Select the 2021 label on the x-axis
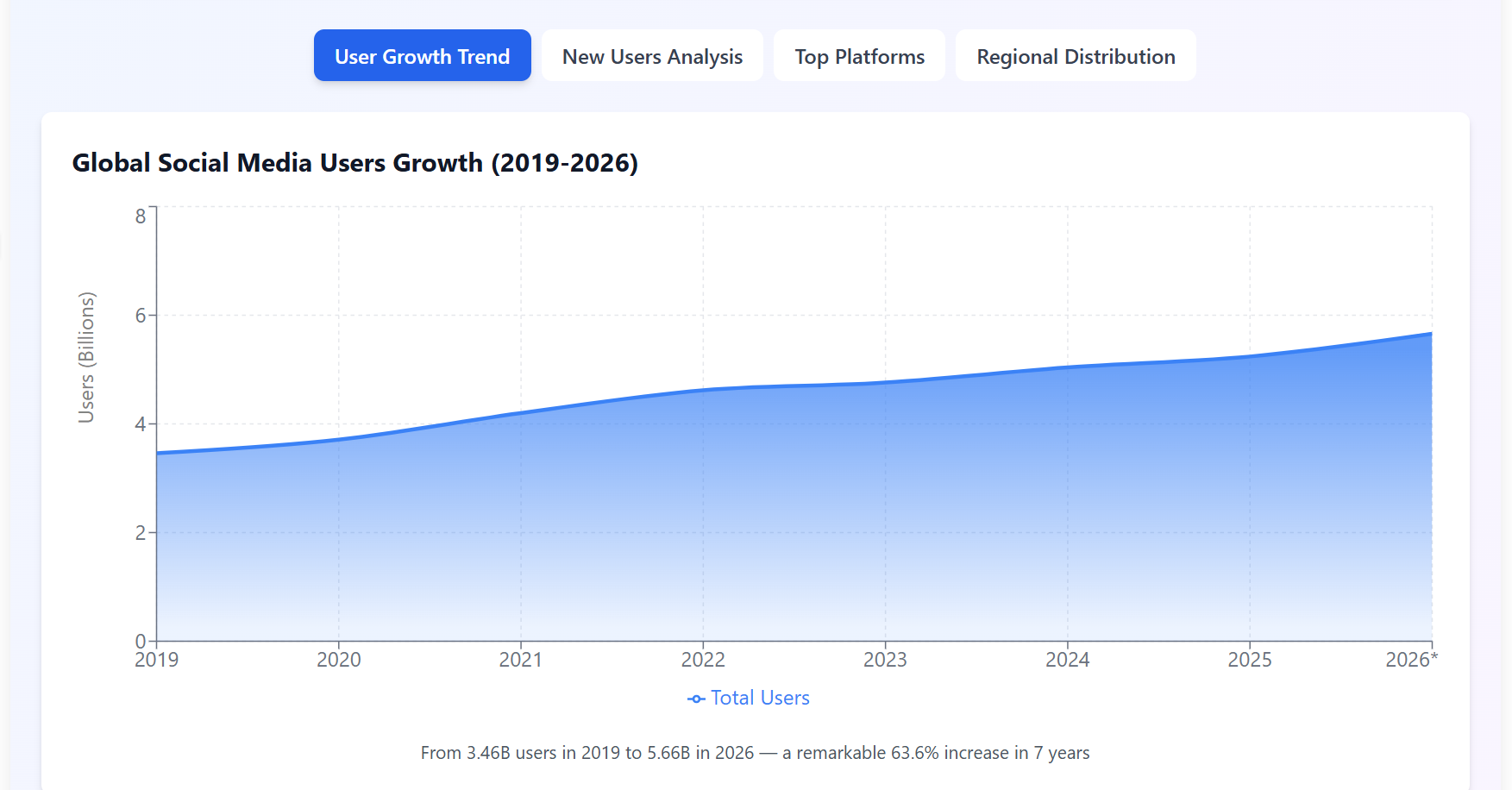This screenshot has width=1512, height=790. (521, 660)
